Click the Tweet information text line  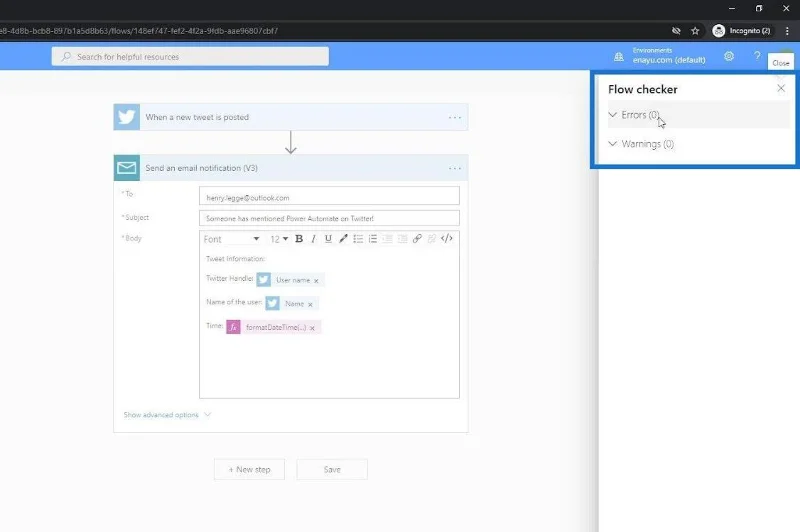pos(235,259)
